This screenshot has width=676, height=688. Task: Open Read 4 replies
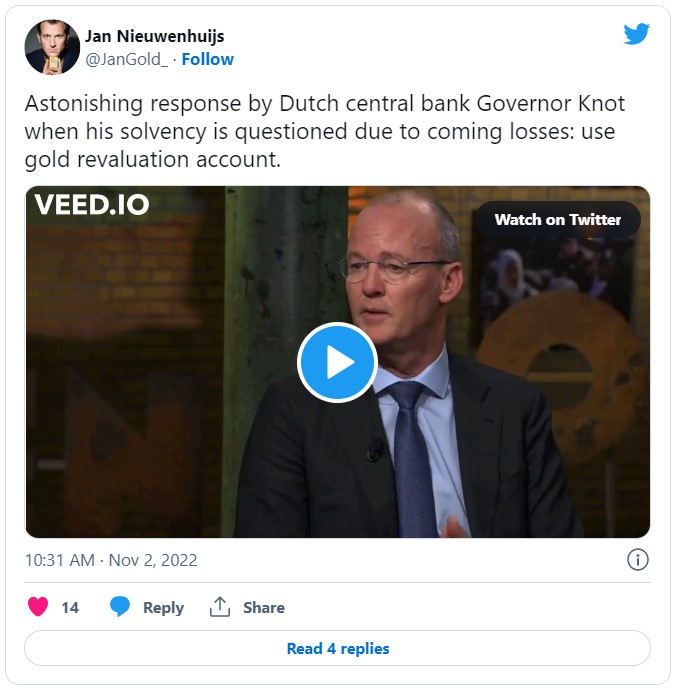point(337,648)
